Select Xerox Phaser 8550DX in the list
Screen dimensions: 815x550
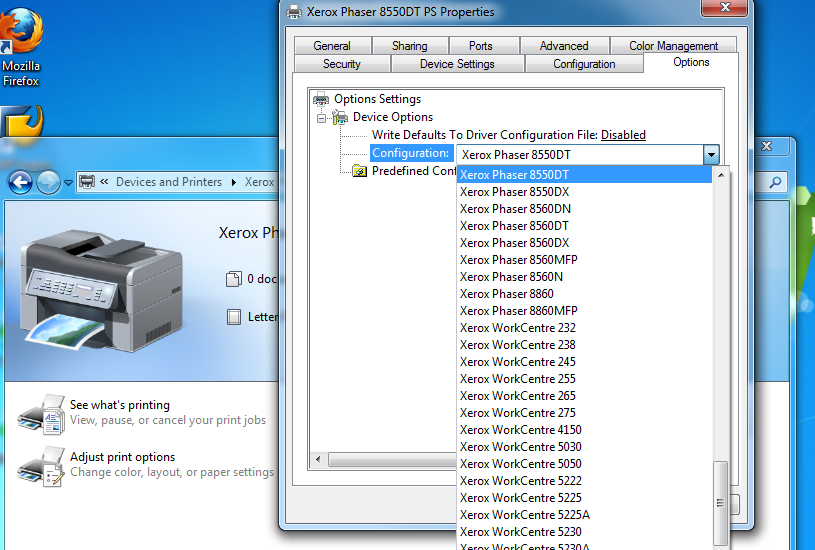(x=584, y=192)
